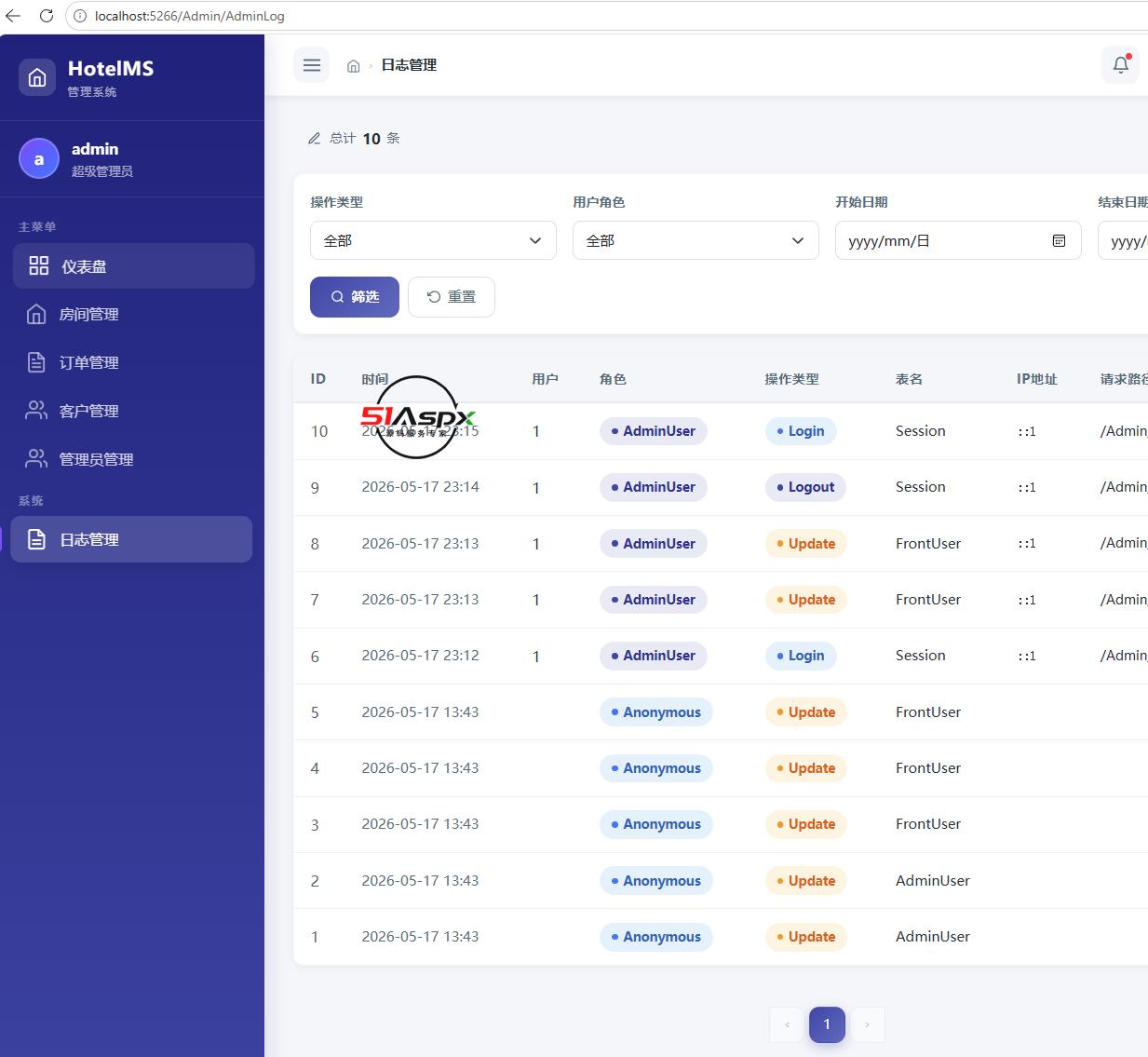Click the 客户管理 people icon

pos(36,411)
